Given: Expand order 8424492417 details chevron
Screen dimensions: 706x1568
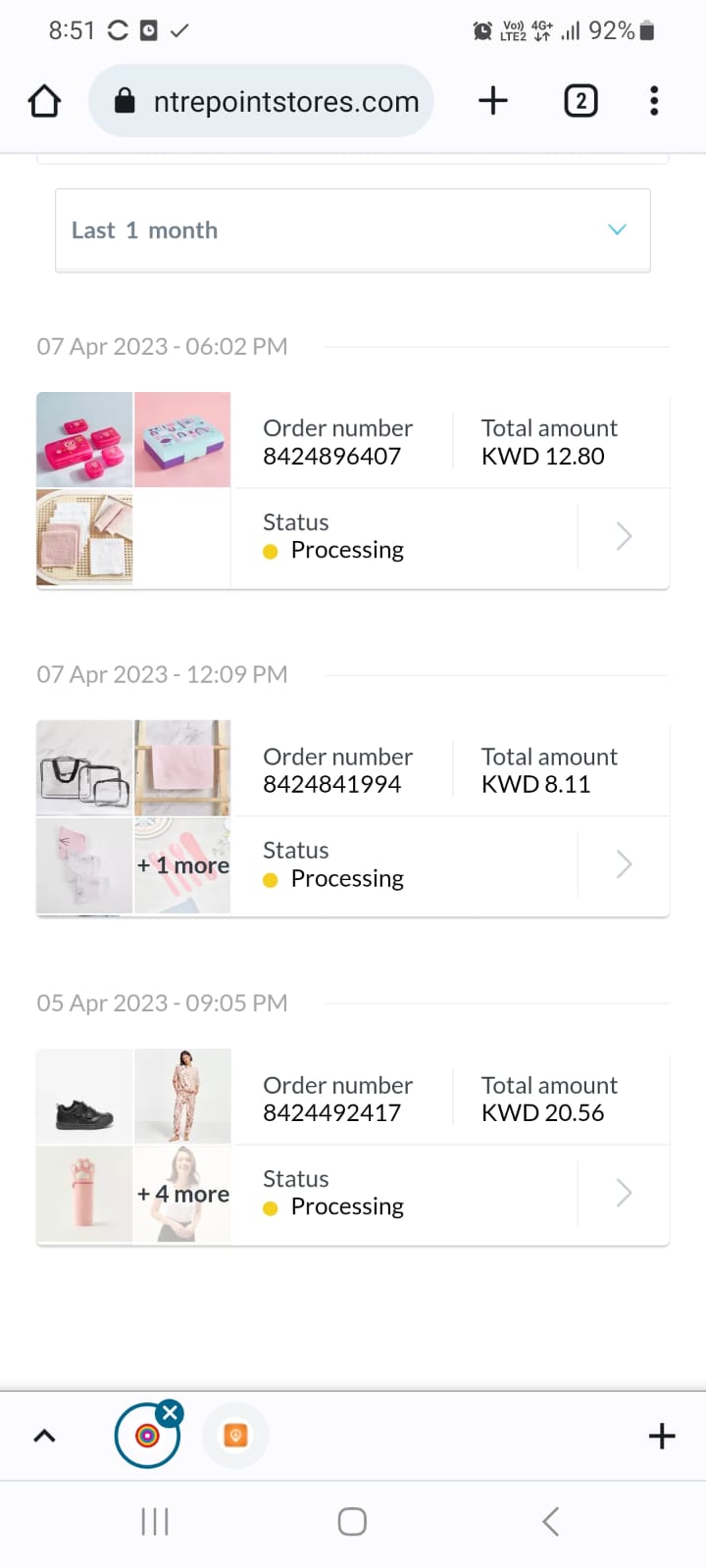Looking at the screenshot, I should point(624,1193).
